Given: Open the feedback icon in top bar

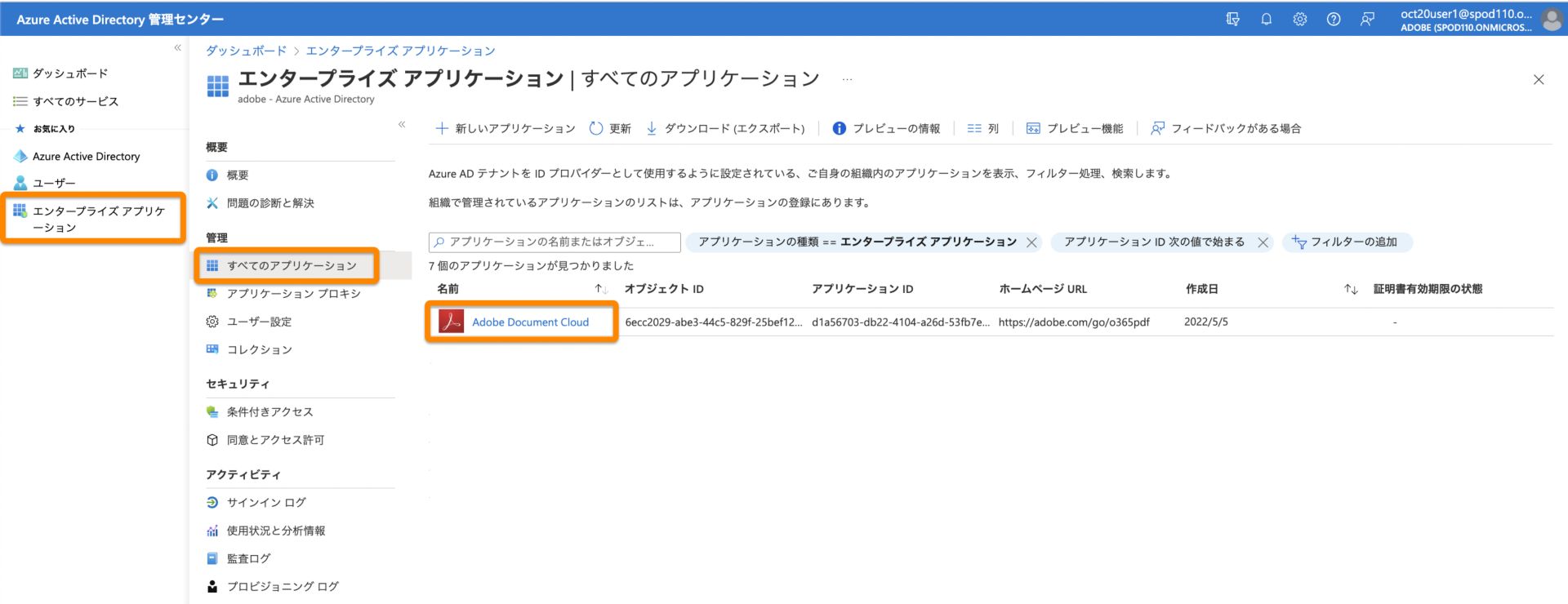Looking at the screenshot, I should [1367, 19].
